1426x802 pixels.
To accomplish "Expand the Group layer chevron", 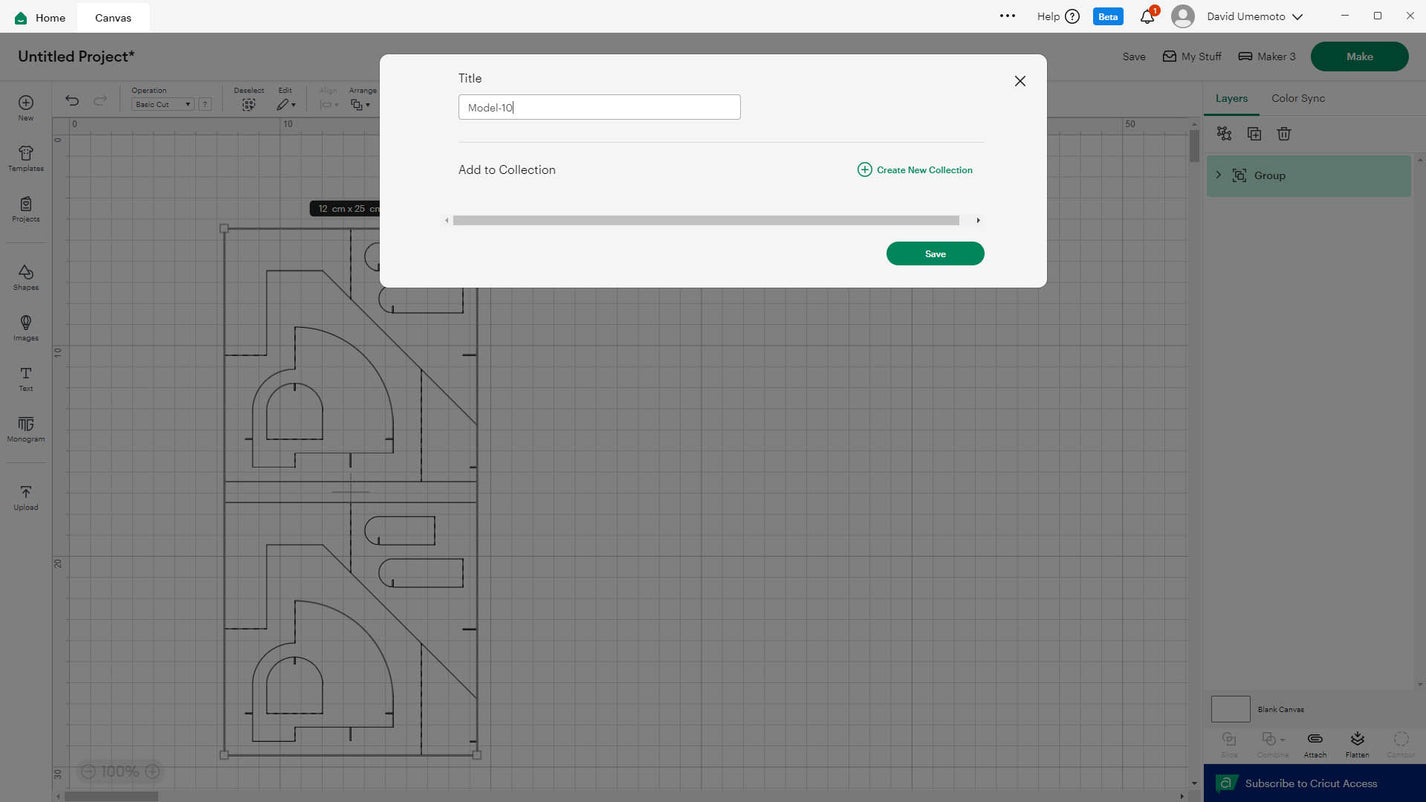I will (x=1218, y=175).
